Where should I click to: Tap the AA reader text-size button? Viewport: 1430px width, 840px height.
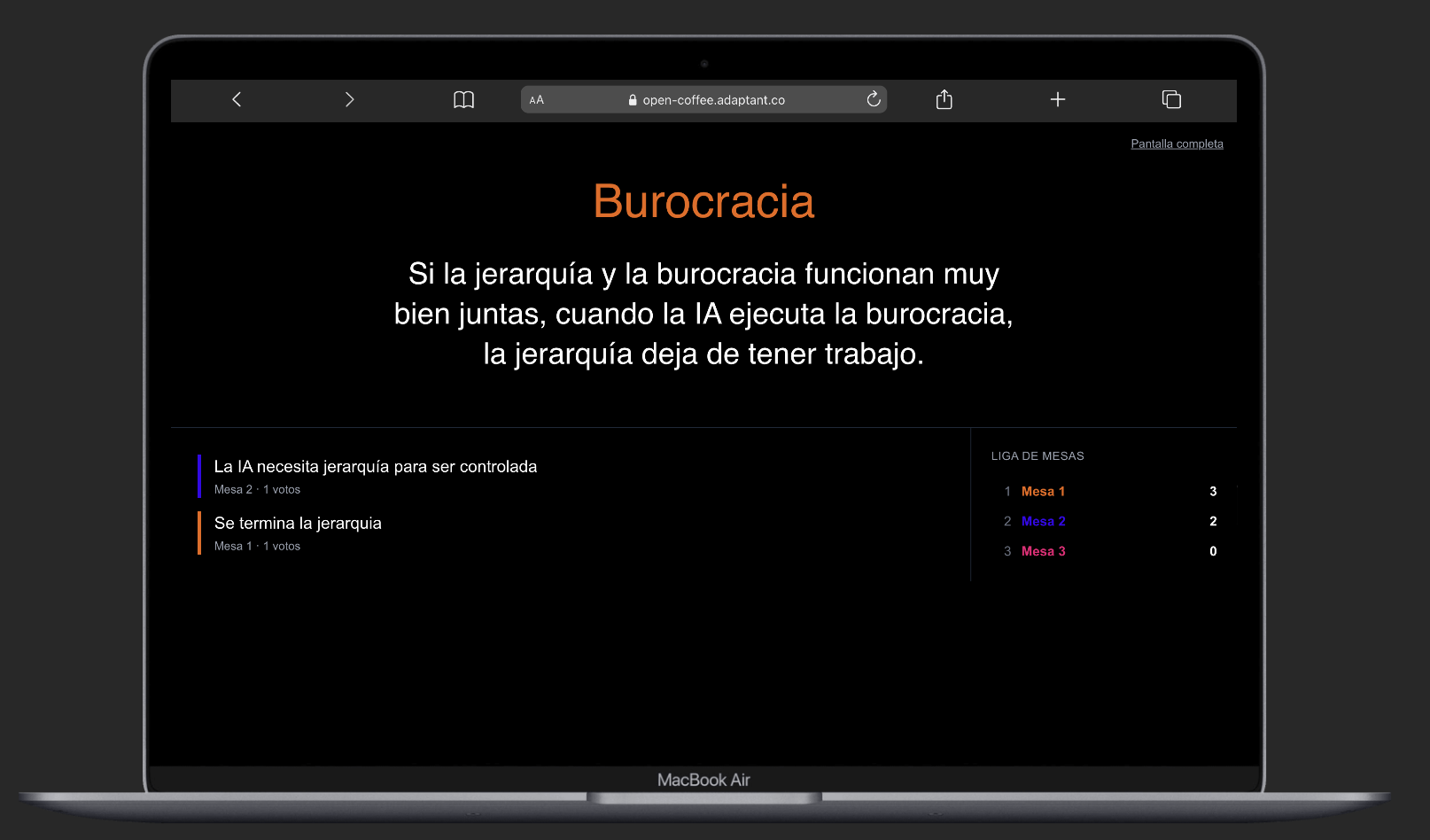[x=537, y=100]
